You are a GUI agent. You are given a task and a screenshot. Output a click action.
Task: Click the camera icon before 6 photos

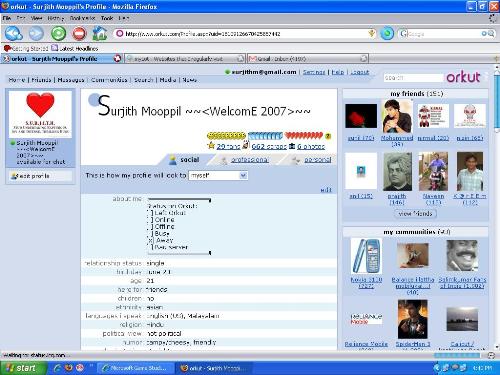tap(292, 146)
